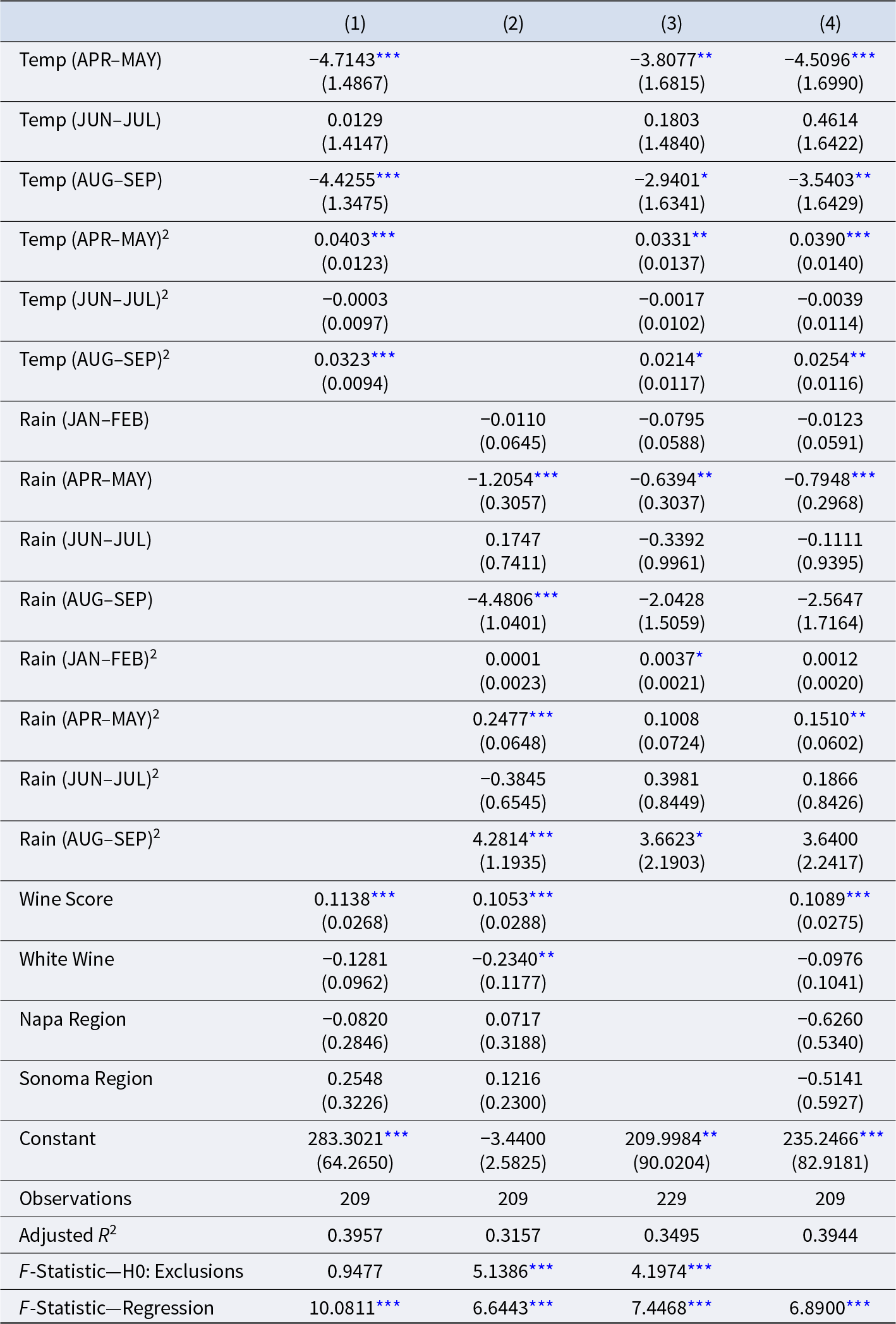Select the Constant row label
This screenshot has width=896, height=1324.
[58, 1138]
